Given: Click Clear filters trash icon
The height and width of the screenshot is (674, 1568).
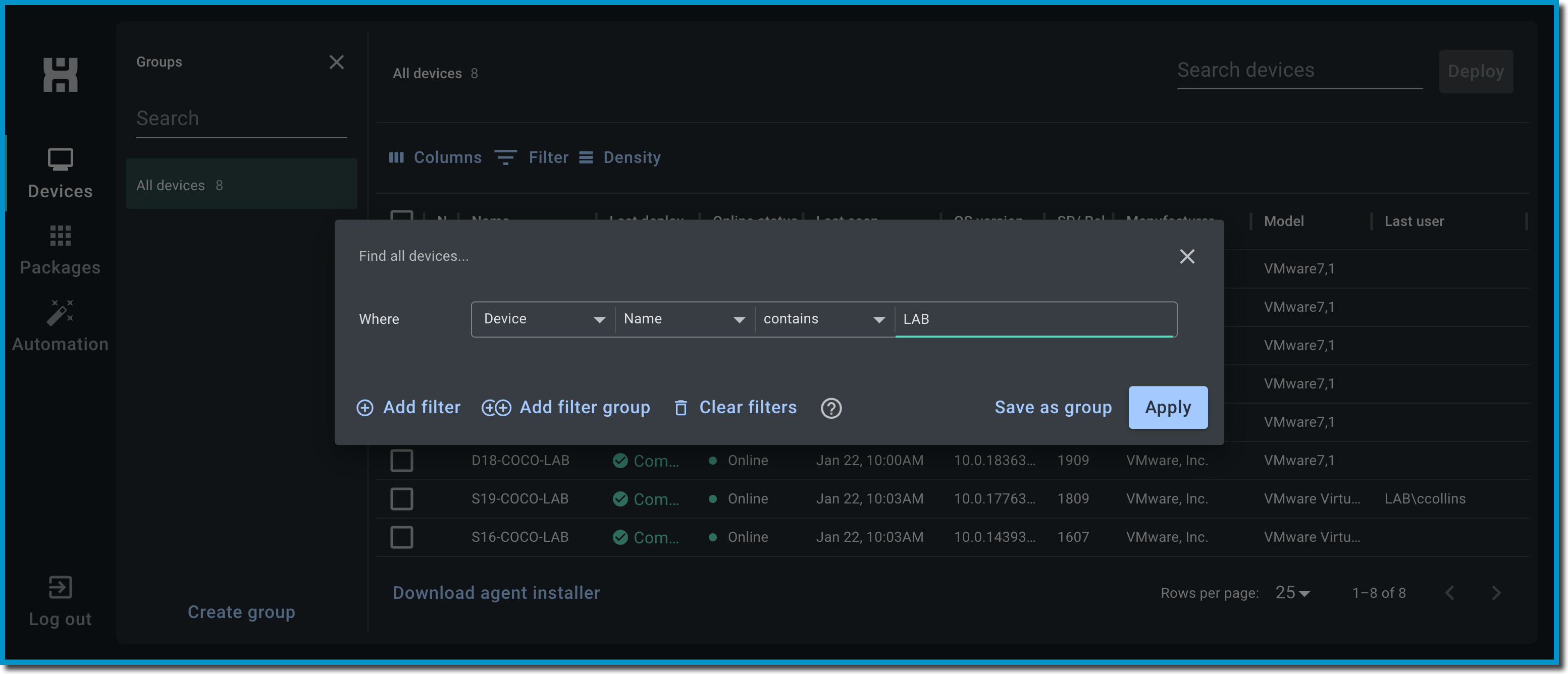Looking at the screenshot, I should 680,408.
